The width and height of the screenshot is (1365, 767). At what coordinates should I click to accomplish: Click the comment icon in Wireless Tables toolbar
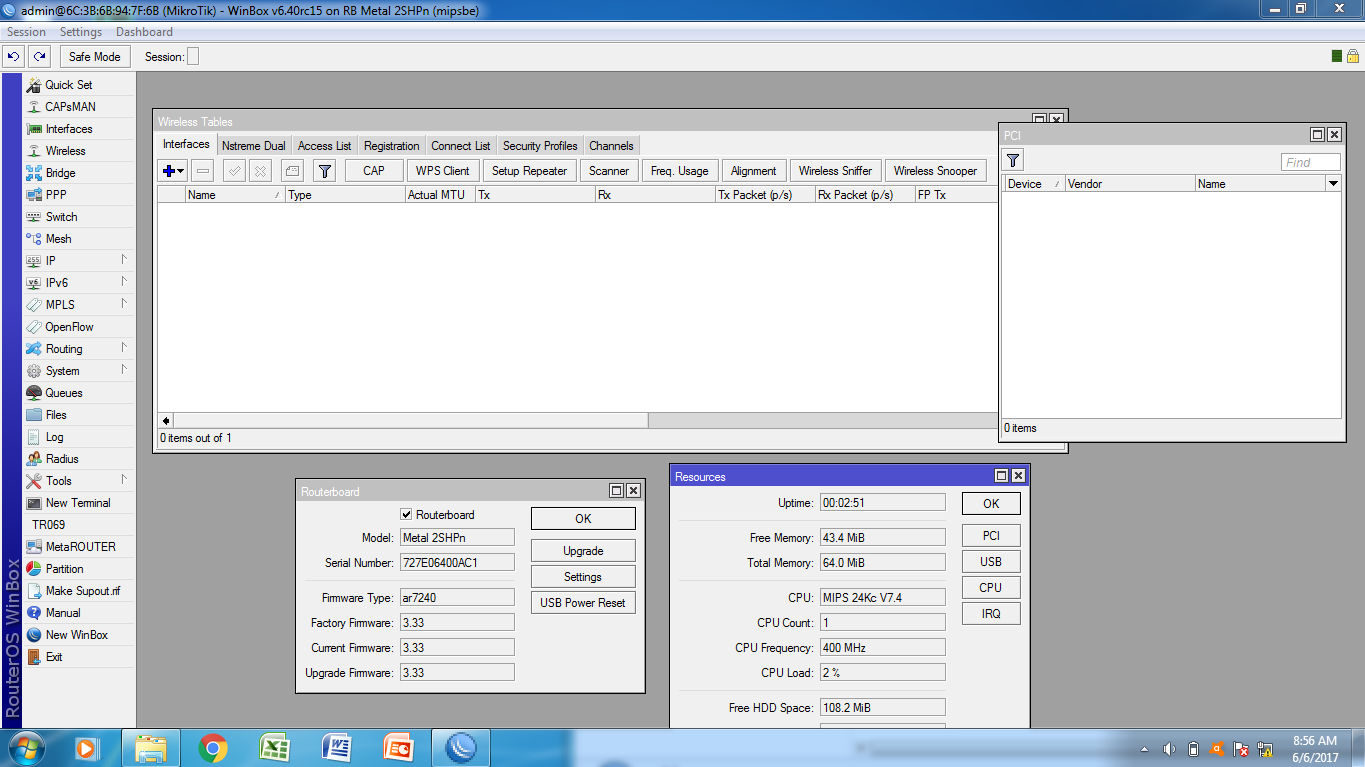tap(292, 171)
